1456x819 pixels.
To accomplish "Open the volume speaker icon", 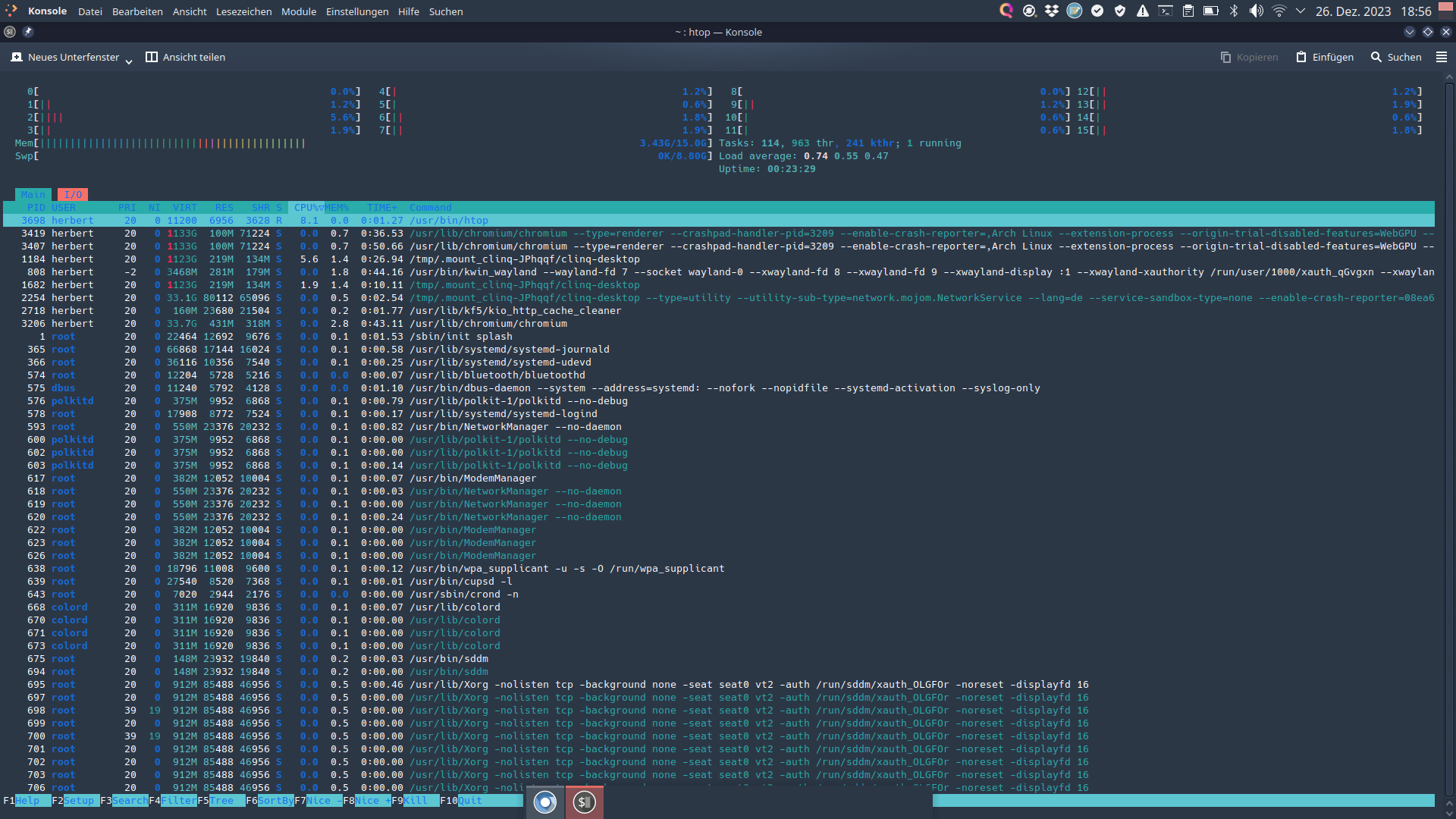I will tap(1257, 11).
